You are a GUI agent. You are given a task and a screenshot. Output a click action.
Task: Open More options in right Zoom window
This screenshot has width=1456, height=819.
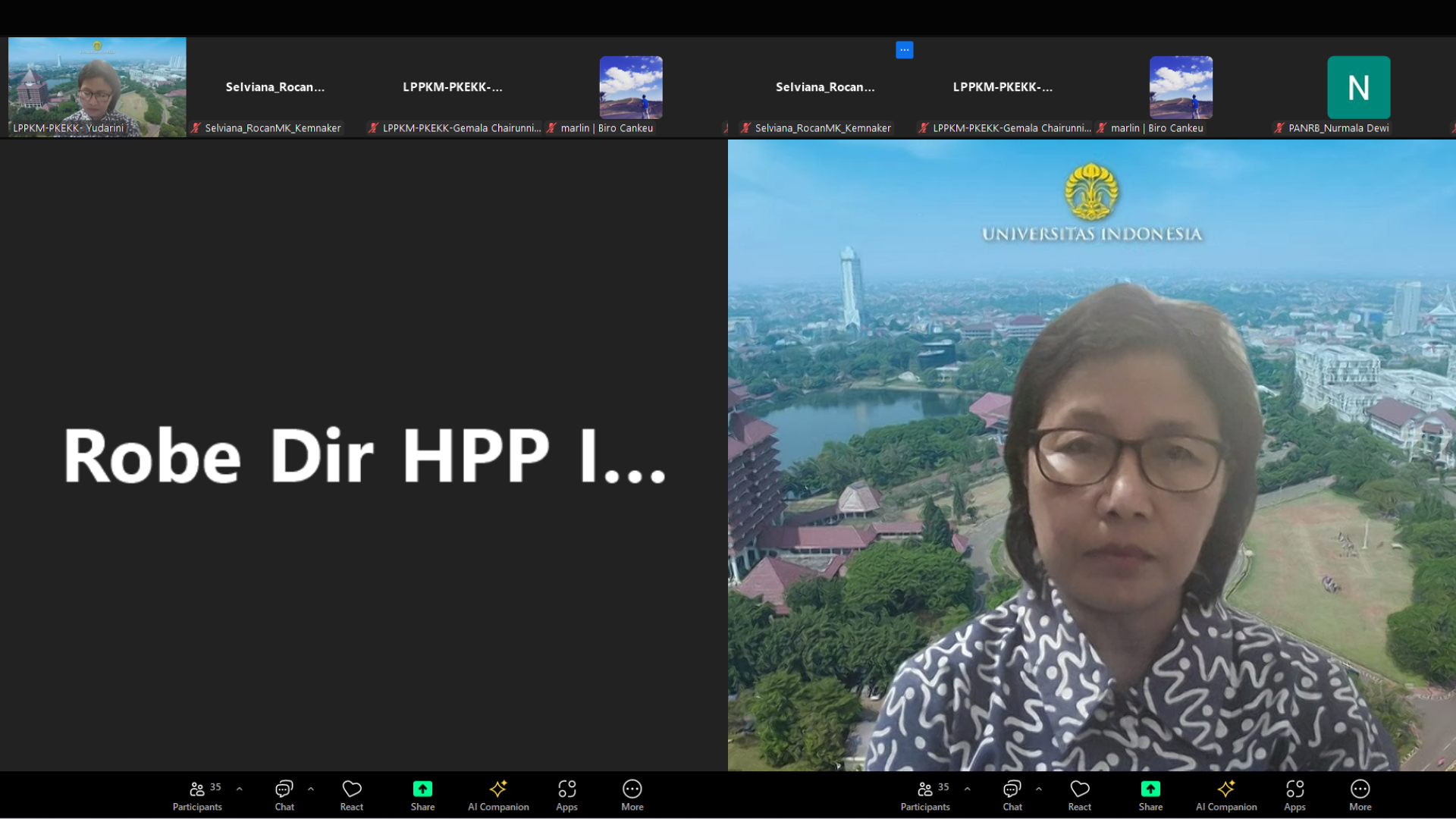point(1360,795)
